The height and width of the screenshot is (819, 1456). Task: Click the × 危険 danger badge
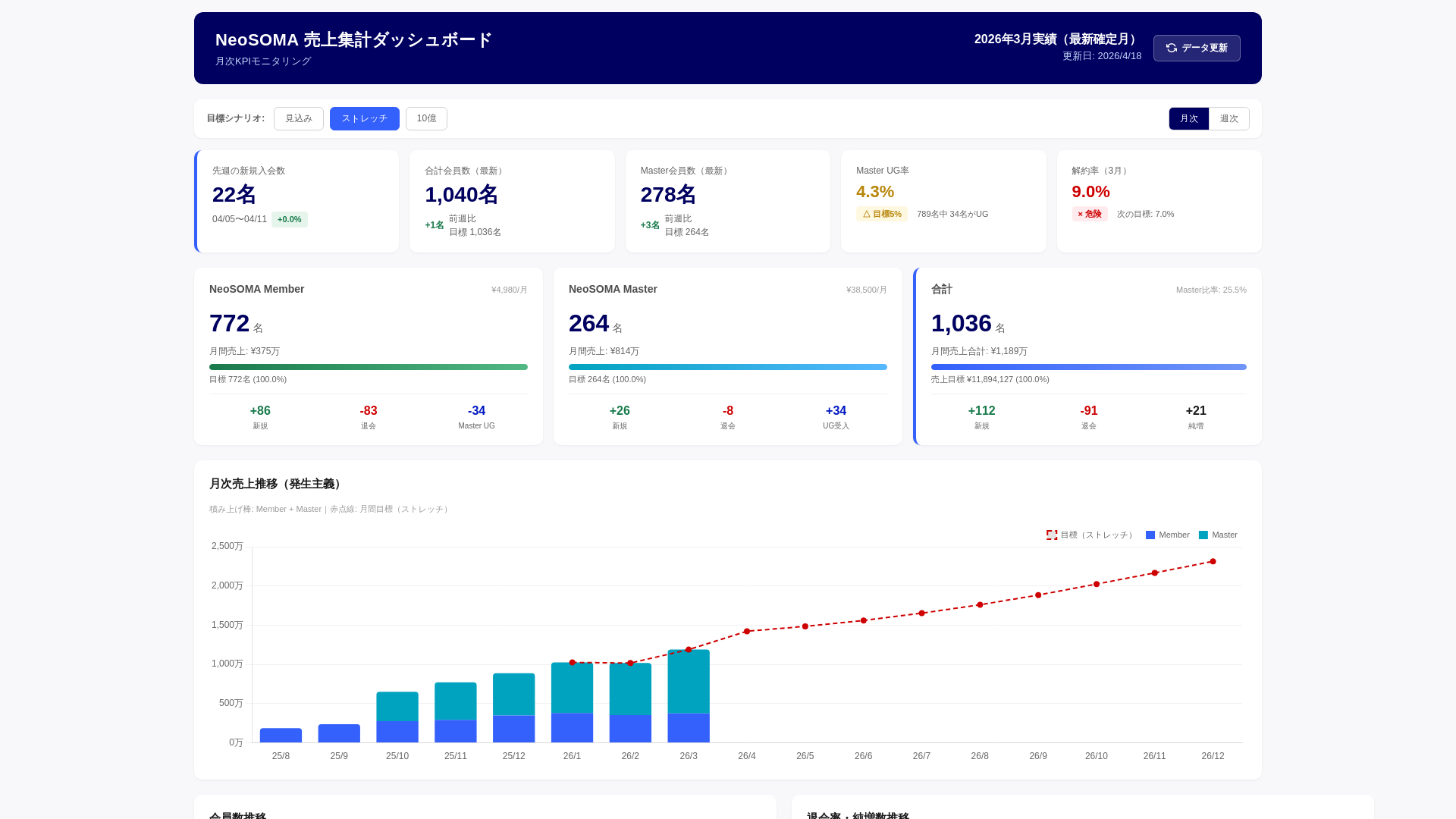click(1090, 214)
